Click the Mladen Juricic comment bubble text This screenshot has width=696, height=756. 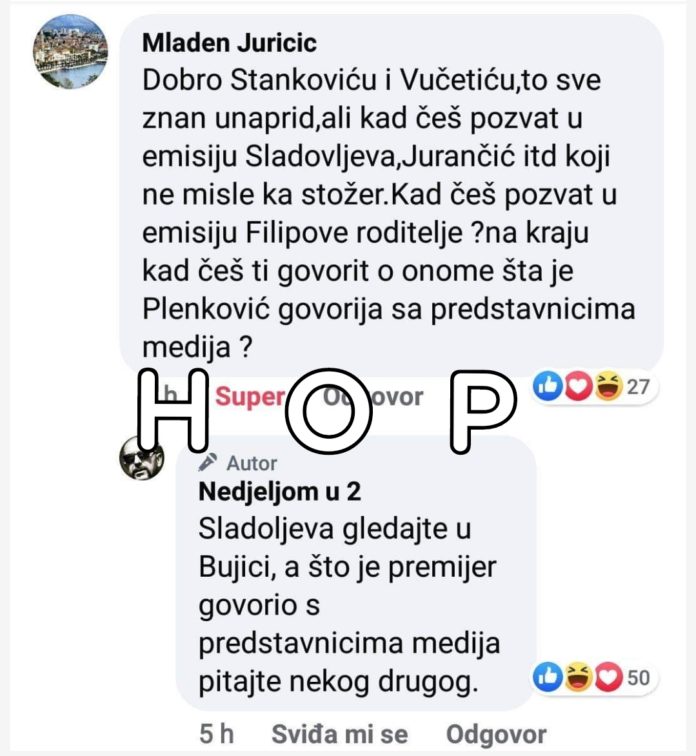tap(388, 214)
